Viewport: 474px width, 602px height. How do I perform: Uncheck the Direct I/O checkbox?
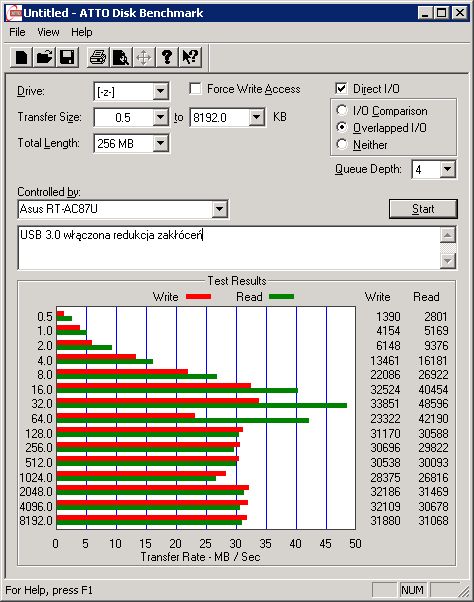point(341,89)
